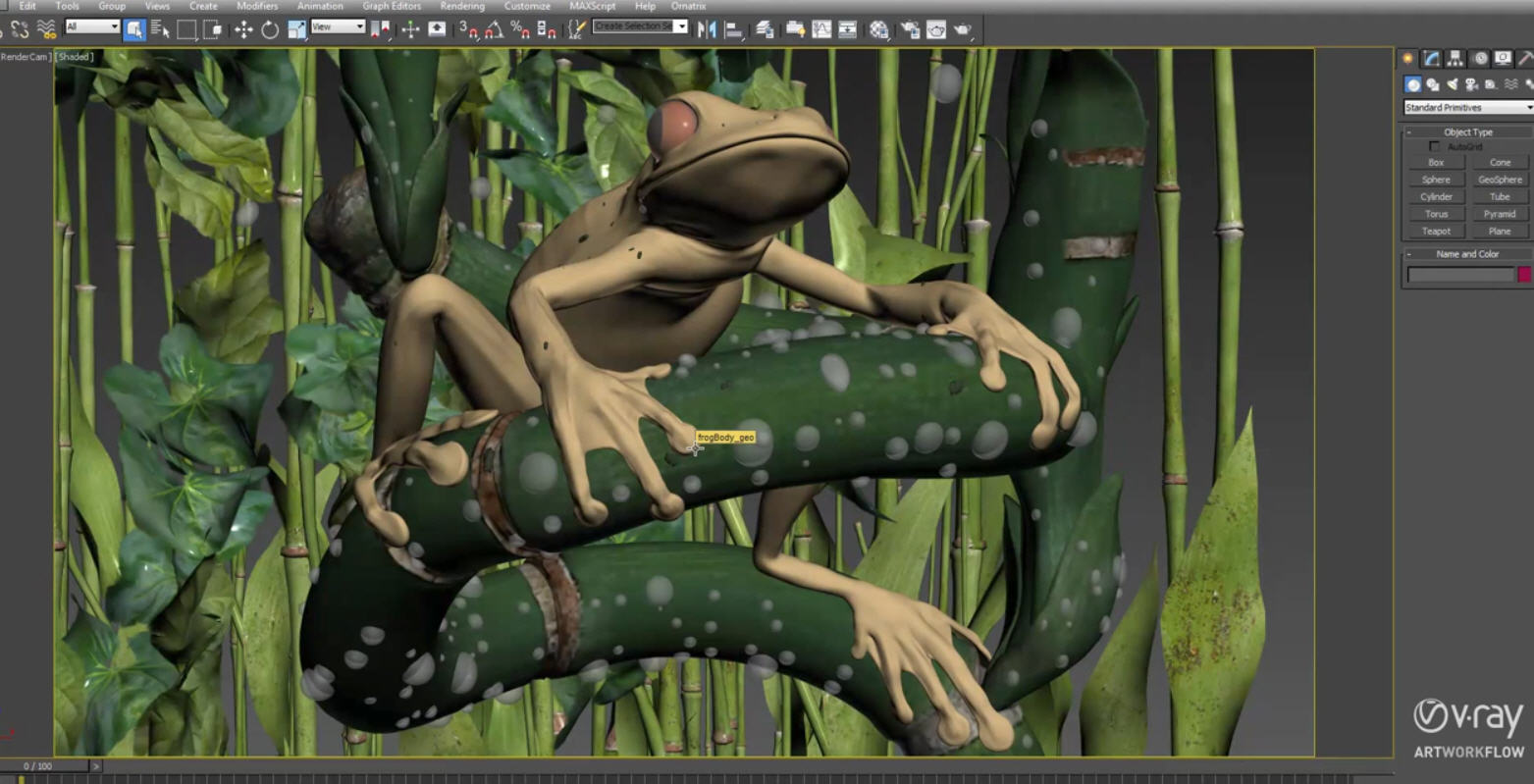The height and width of the screenshot is (784, 1534).
Task: Switch to the Motion command panel tab
Action: 1479,59
